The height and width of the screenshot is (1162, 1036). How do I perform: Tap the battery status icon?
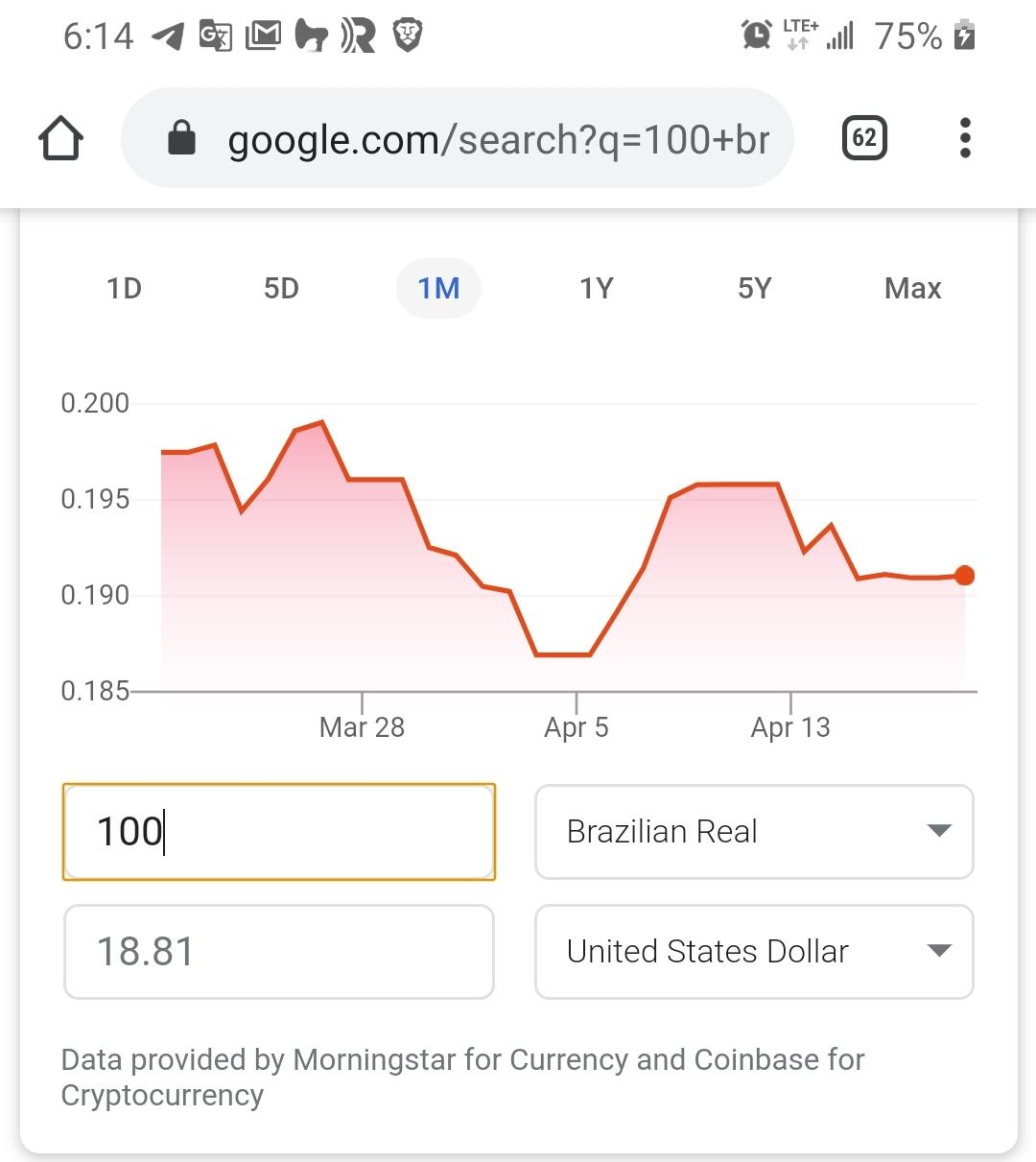(965, 36)
